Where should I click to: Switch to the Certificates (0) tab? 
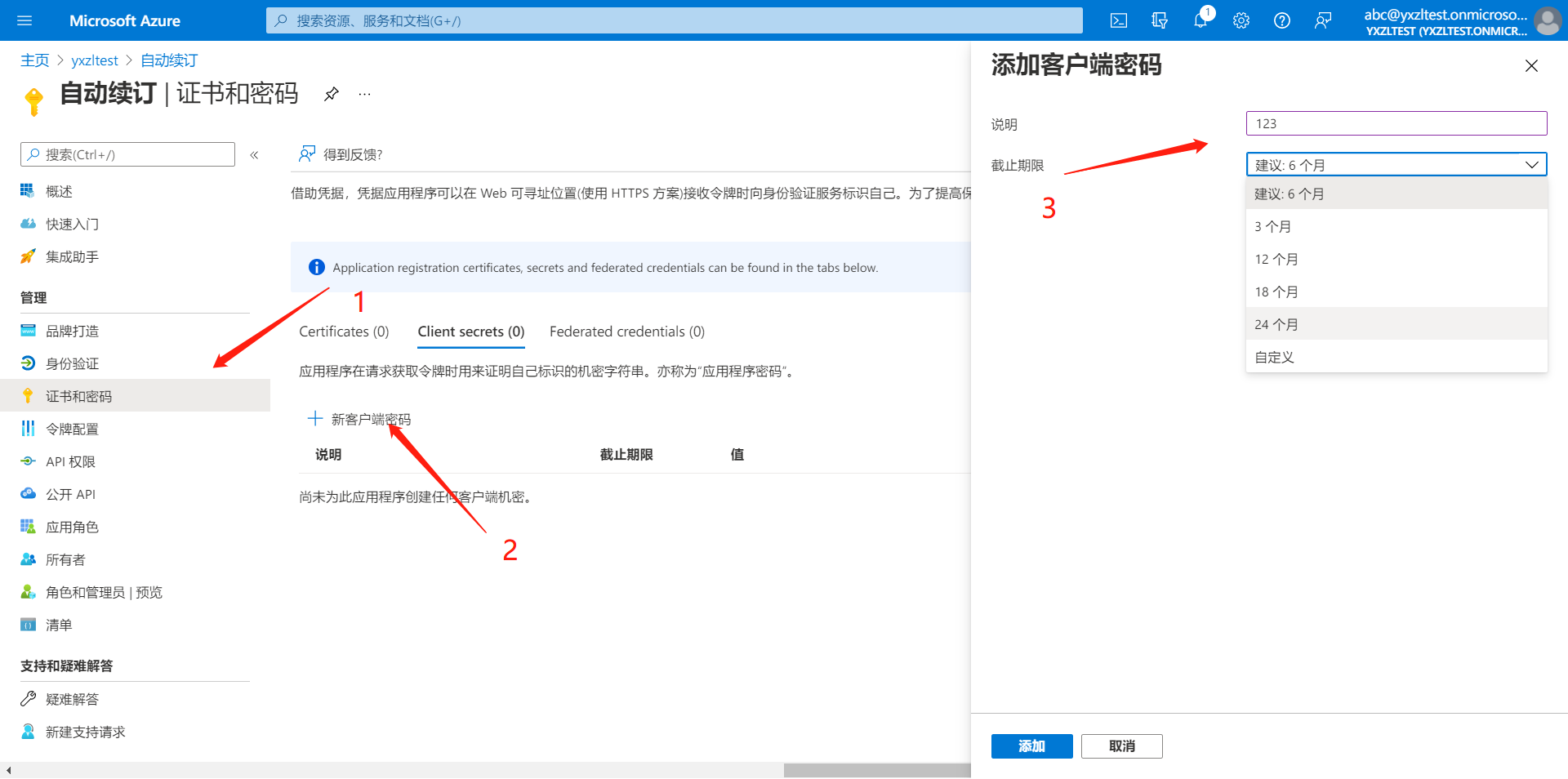click(x=344, y=332)
